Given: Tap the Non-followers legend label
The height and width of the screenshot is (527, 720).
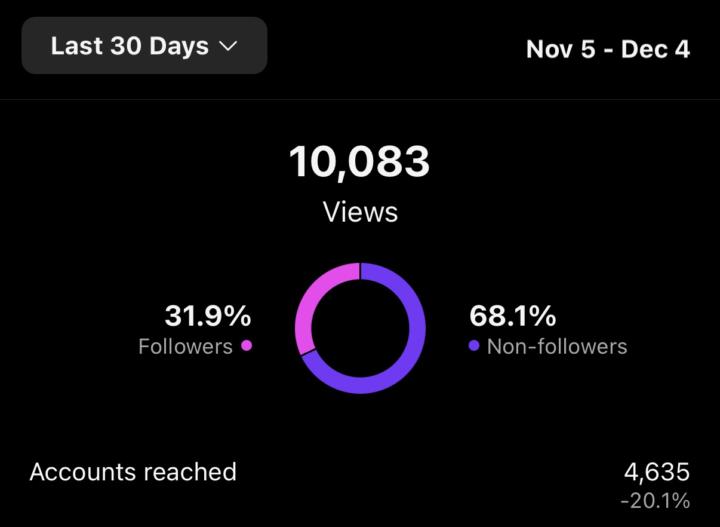Looking at the screenshot, I should coord(556,347).
